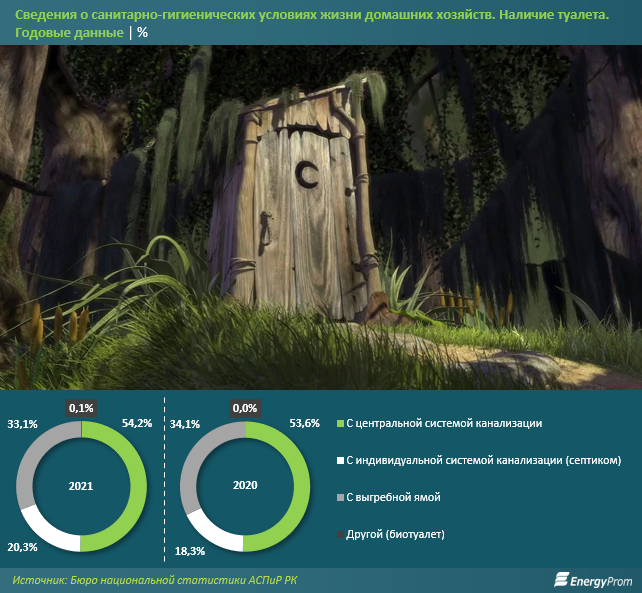
Task: Click the 20,3% value label
Action: pyautogui.click(x=22, y=546)
